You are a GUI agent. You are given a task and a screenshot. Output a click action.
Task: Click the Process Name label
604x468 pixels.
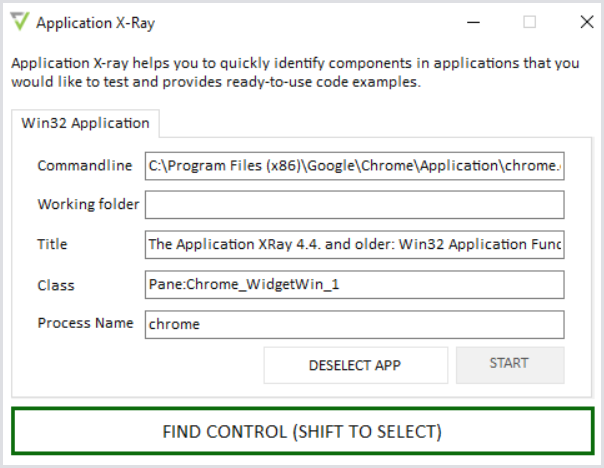(85, 323)
